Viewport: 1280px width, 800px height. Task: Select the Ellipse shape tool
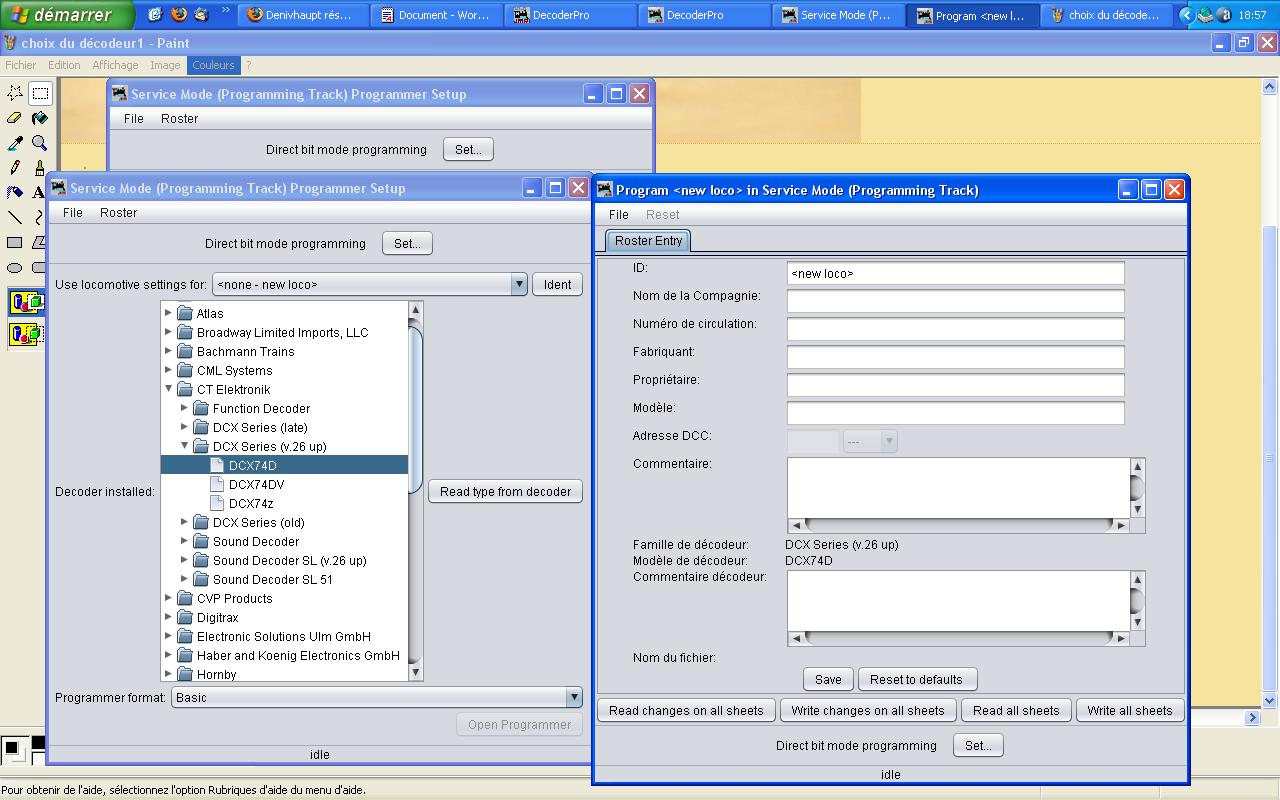15,267
